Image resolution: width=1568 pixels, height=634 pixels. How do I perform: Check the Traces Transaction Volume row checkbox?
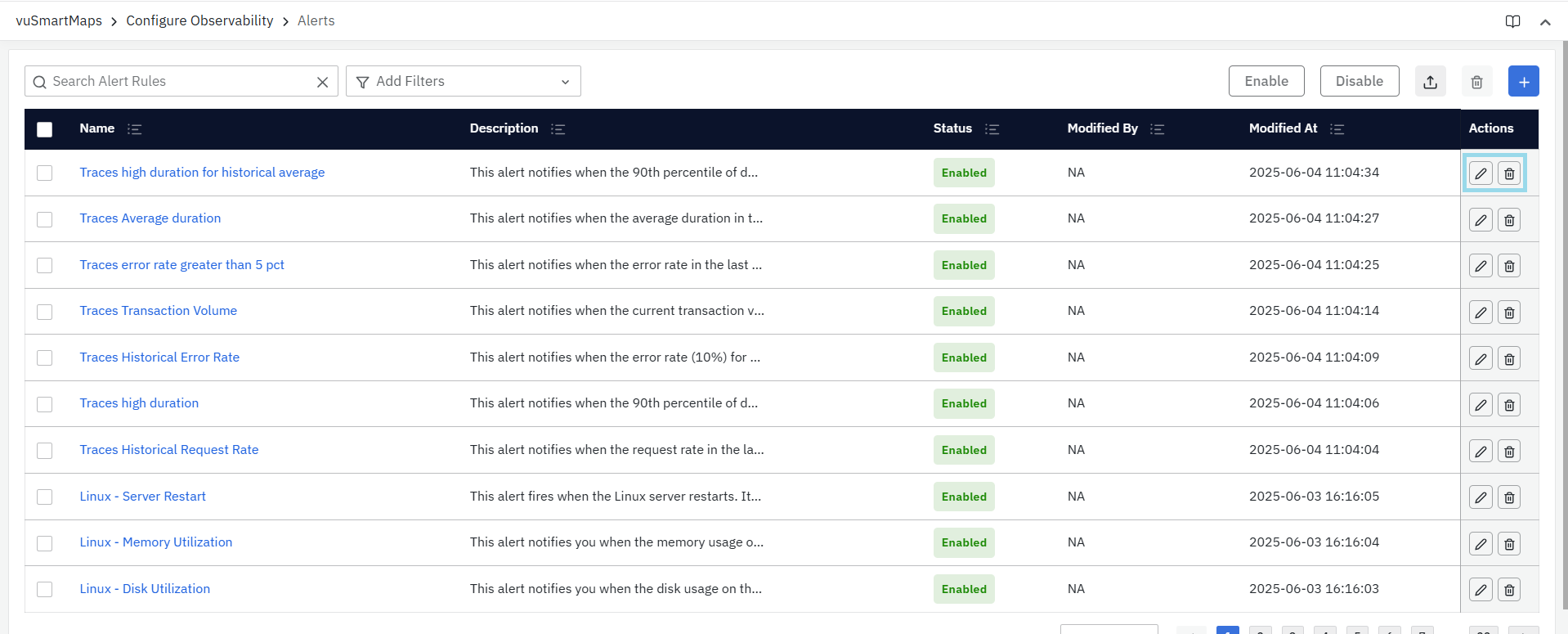(45, 312)
